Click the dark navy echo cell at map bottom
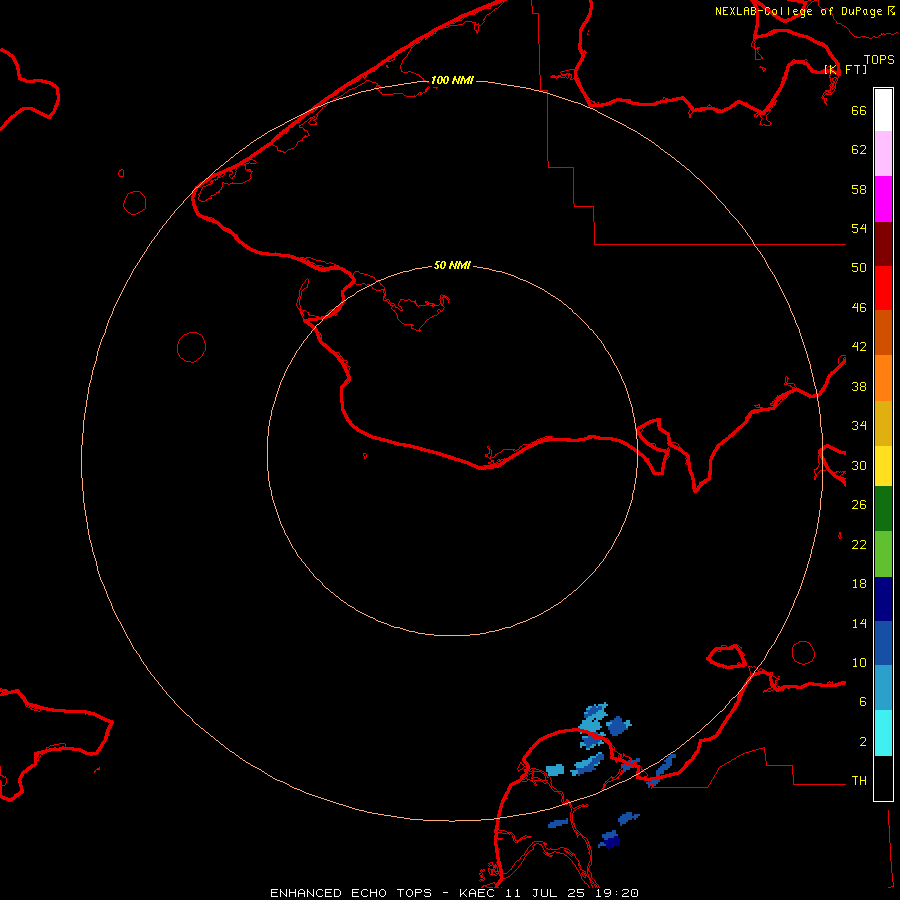Viewport: 900px width, 900px height. [x=612, y=843]
